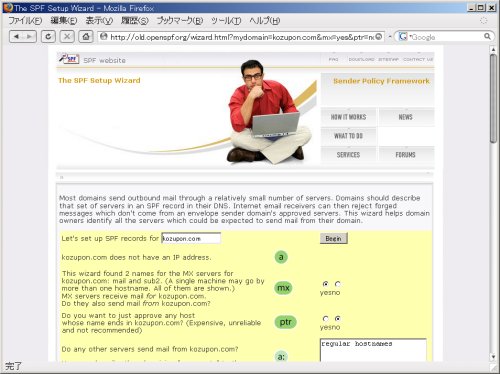Reload the page with refresh icon

(48, 37)
